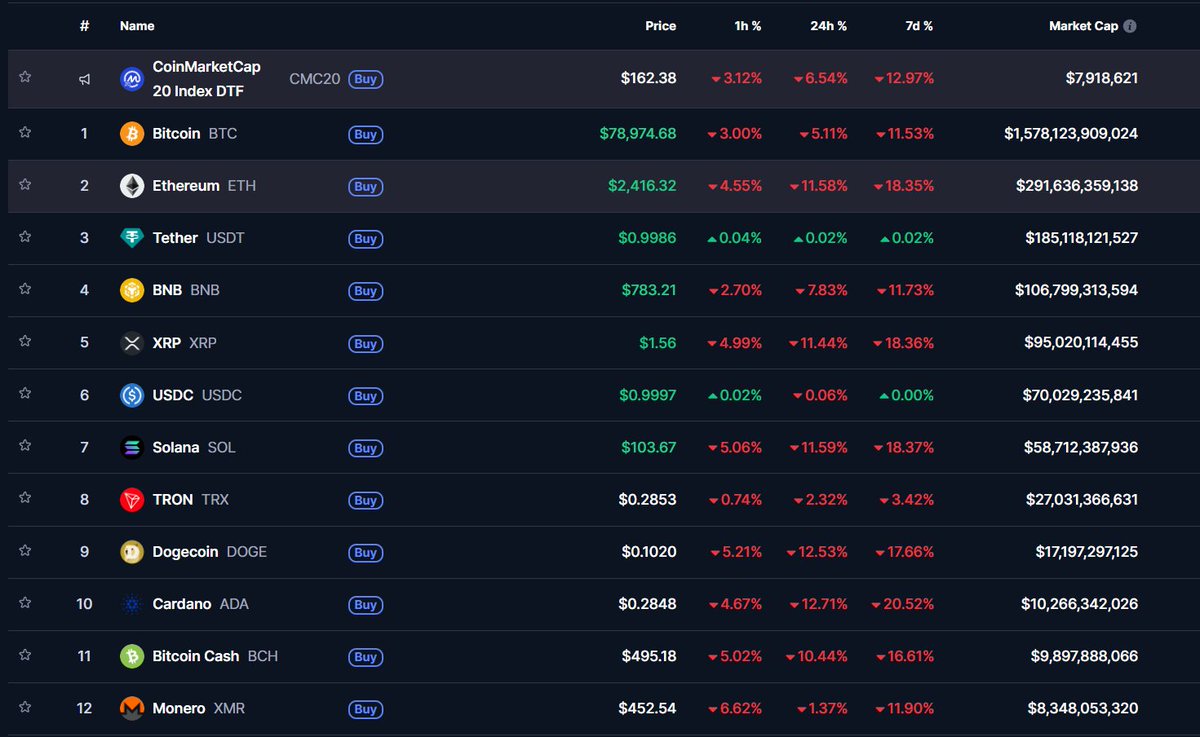
Task: Click the Cardano logo icon
Action: tap(132, 604)
